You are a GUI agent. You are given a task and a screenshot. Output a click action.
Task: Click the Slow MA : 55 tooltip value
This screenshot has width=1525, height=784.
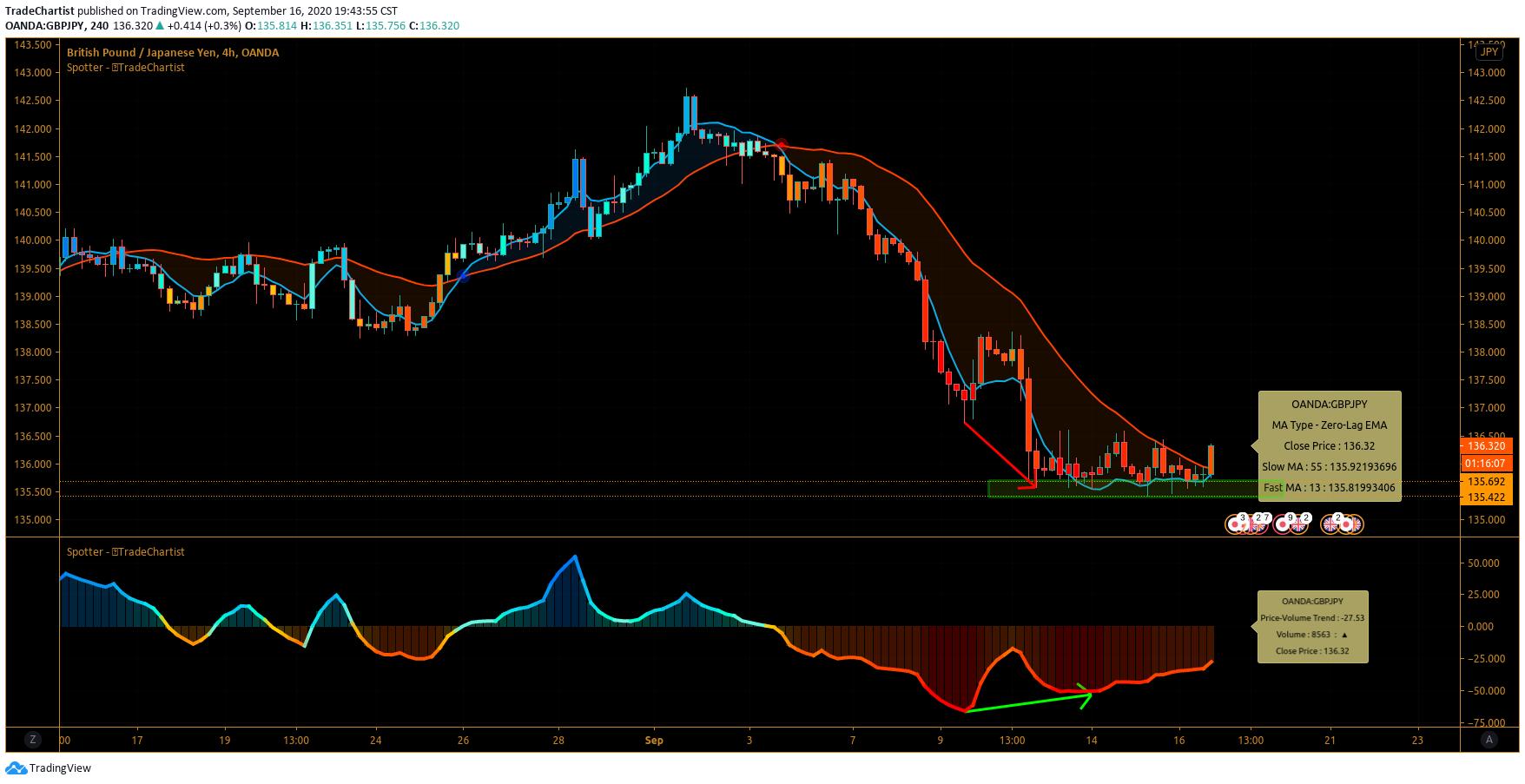[x=1330, y=467]
